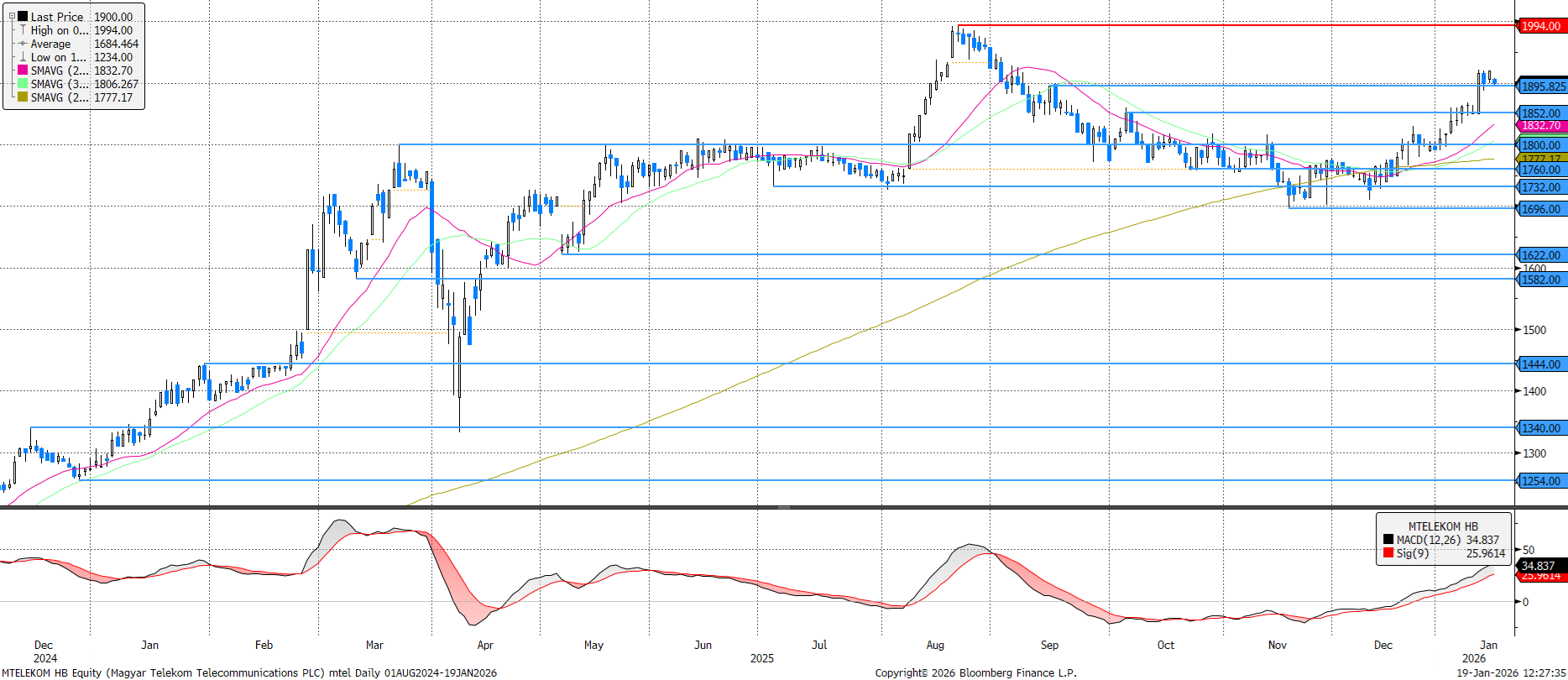1568x680 pixels.
Task: Click the MTELEKOM HB legend title
Action: click(1443, 526)
